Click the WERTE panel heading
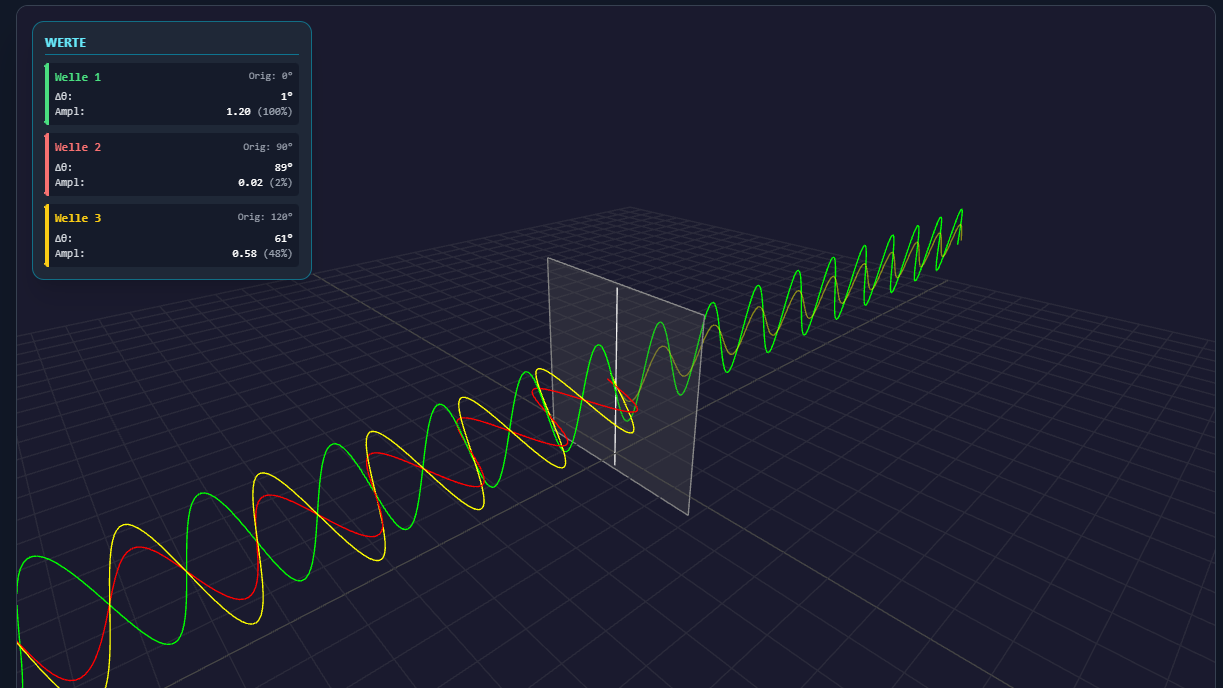The width and height of the screenshot is (1223, 688). (65, 43)
